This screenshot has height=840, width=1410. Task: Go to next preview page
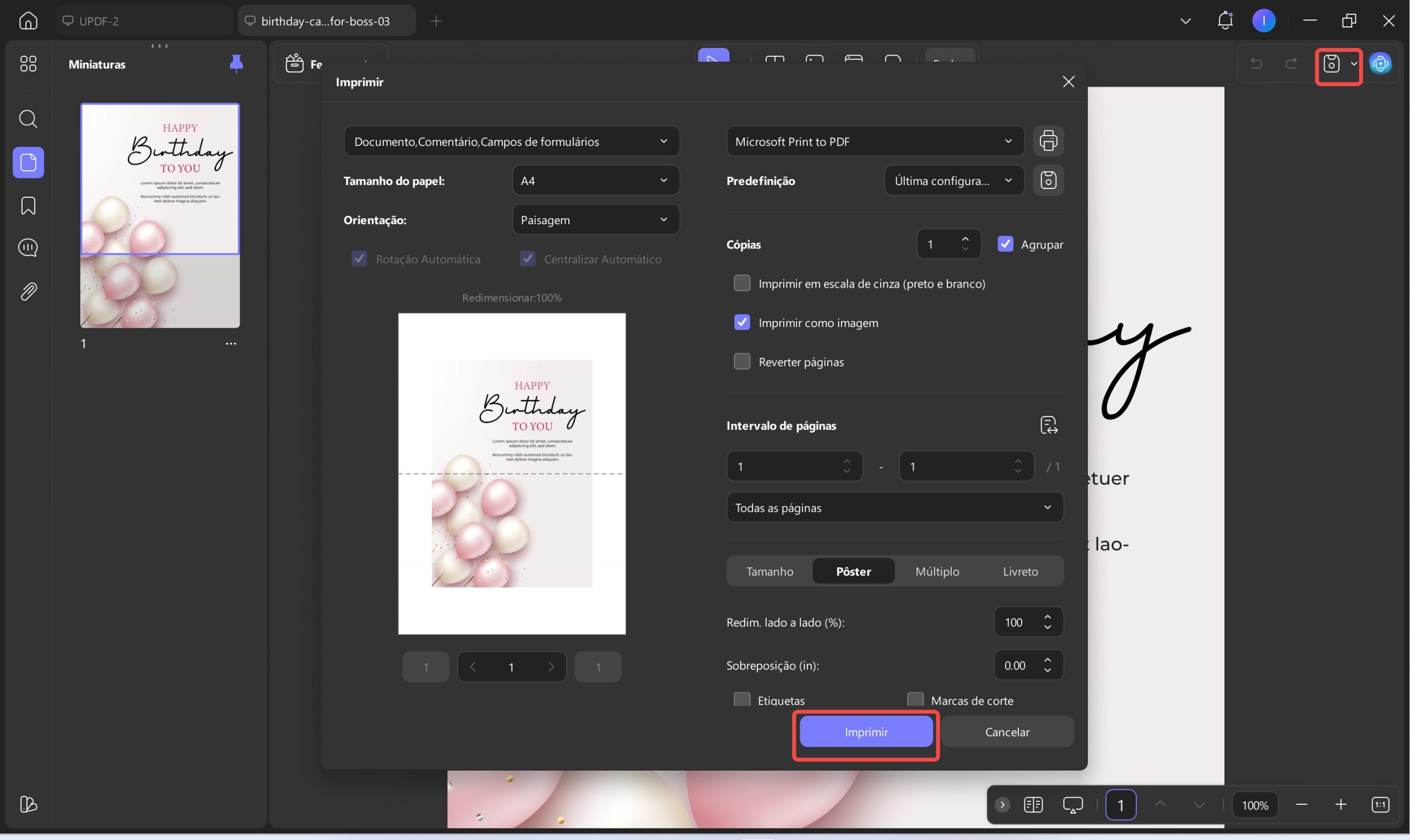pyautogui.click(x=551, y=667)
